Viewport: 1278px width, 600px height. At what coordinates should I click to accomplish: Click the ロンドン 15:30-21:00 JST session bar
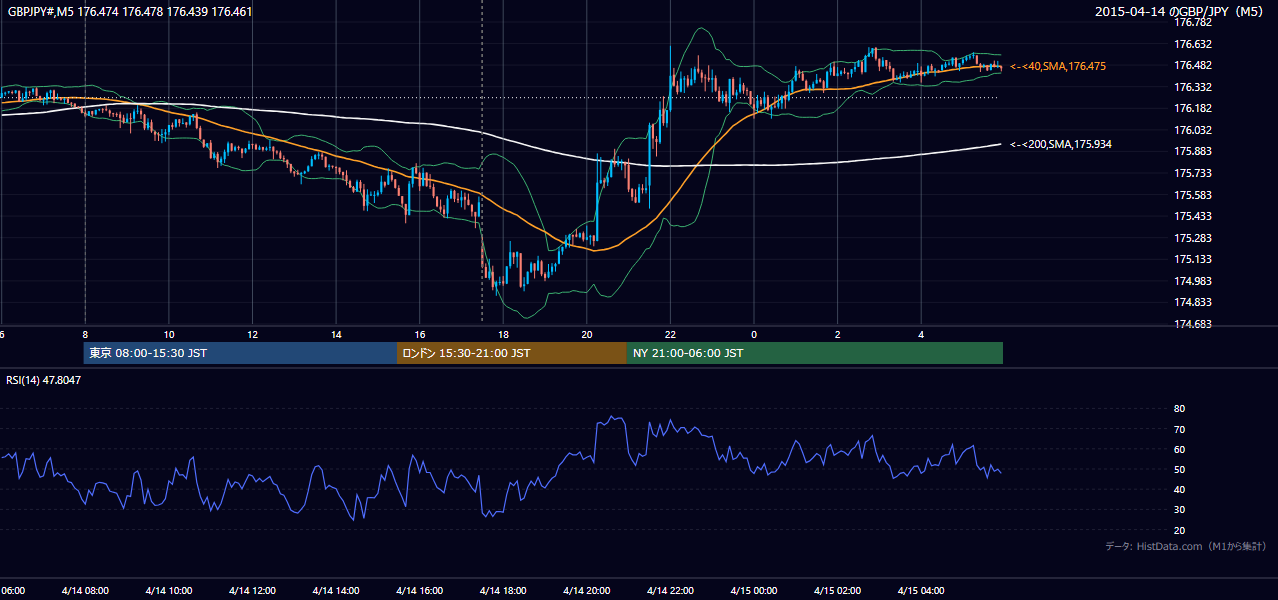click(512, 353)
